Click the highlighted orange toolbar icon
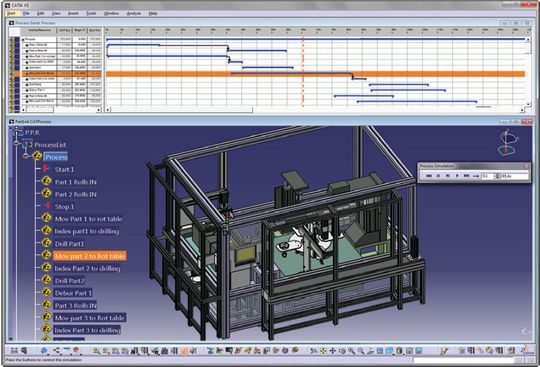Viewport: 540px width, 367px height. (185, 351)
